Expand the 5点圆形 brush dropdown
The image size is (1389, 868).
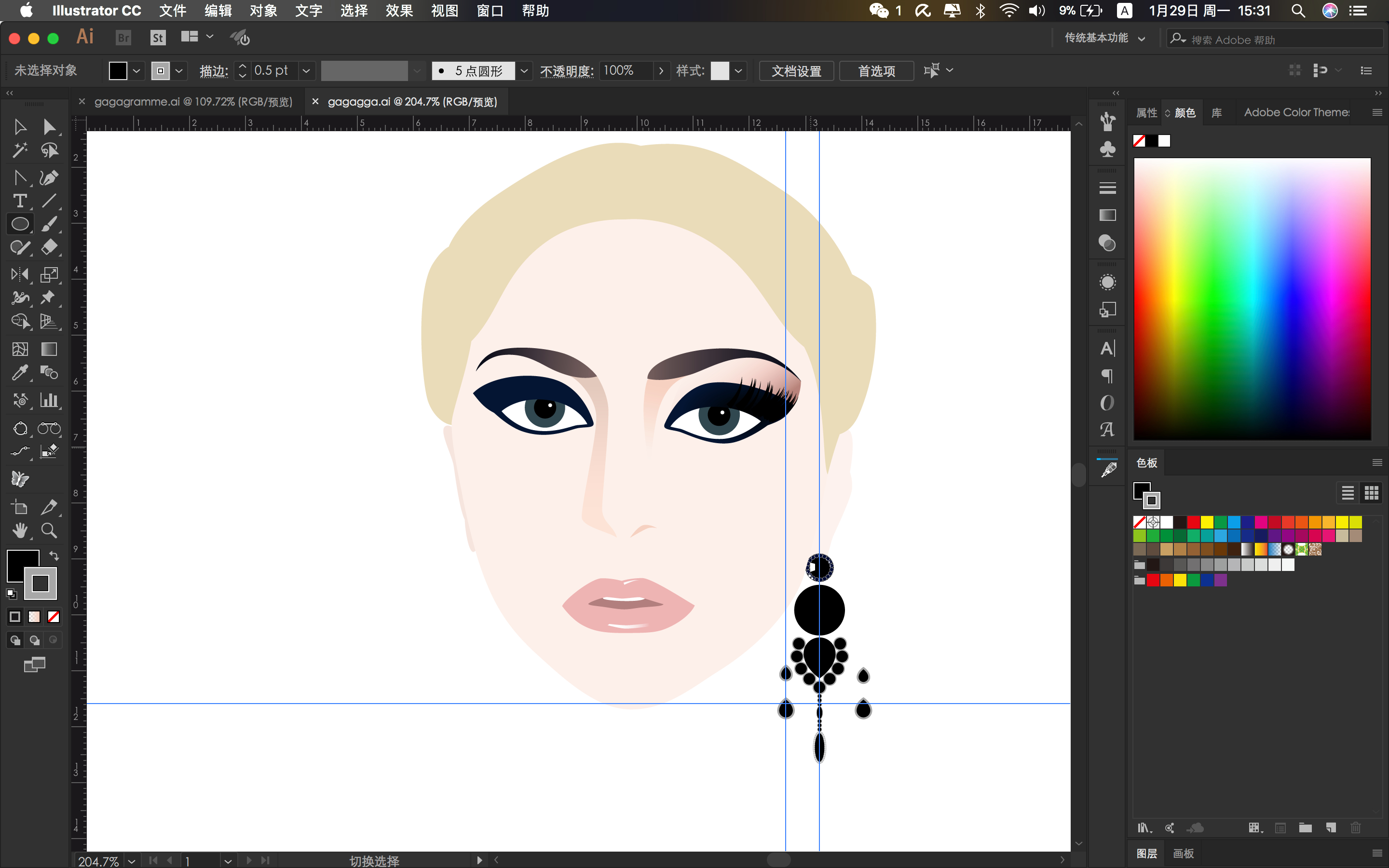[523, 70]
